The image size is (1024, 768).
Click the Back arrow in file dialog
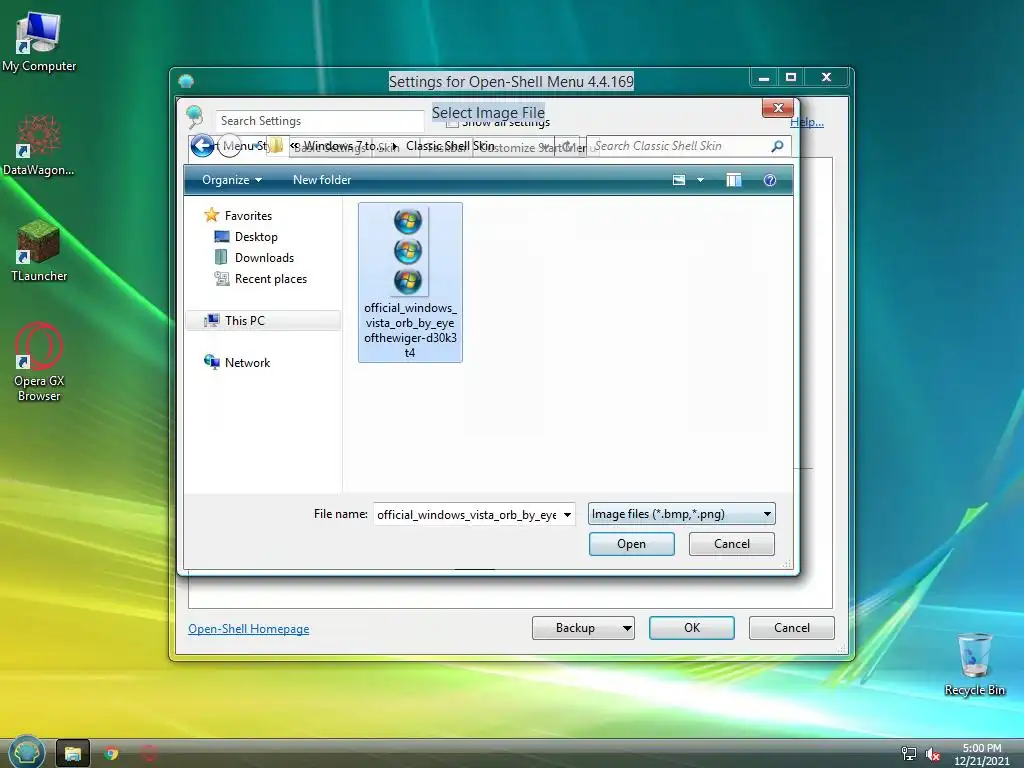pos(202,146)
